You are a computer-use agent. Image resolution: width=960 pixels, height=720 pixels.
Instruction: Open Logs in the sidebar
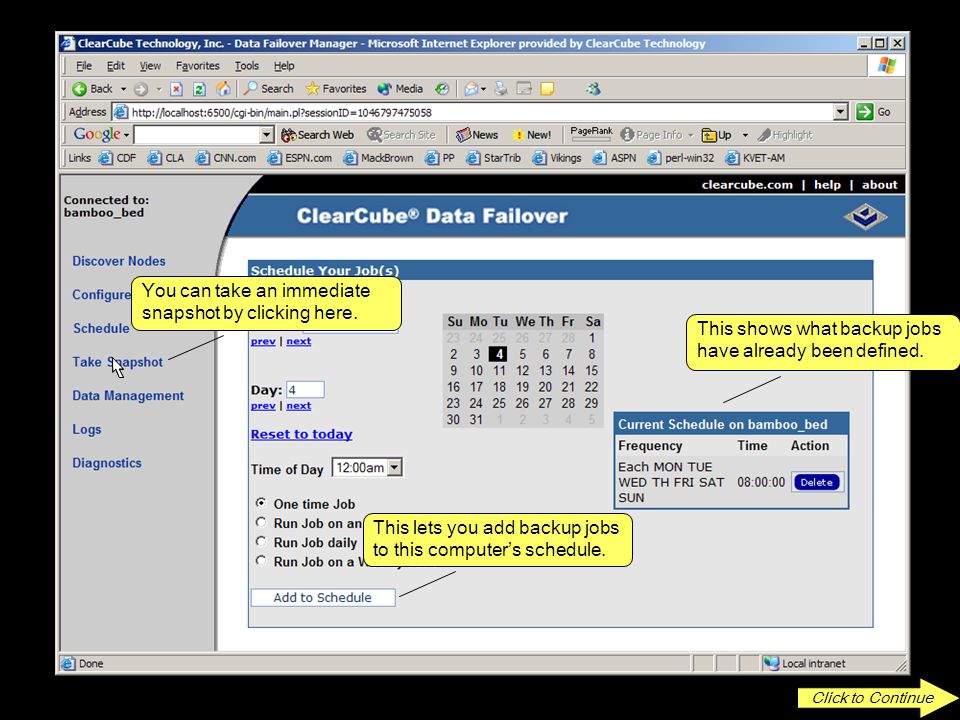pyautogui.click(x=87, y=429)
